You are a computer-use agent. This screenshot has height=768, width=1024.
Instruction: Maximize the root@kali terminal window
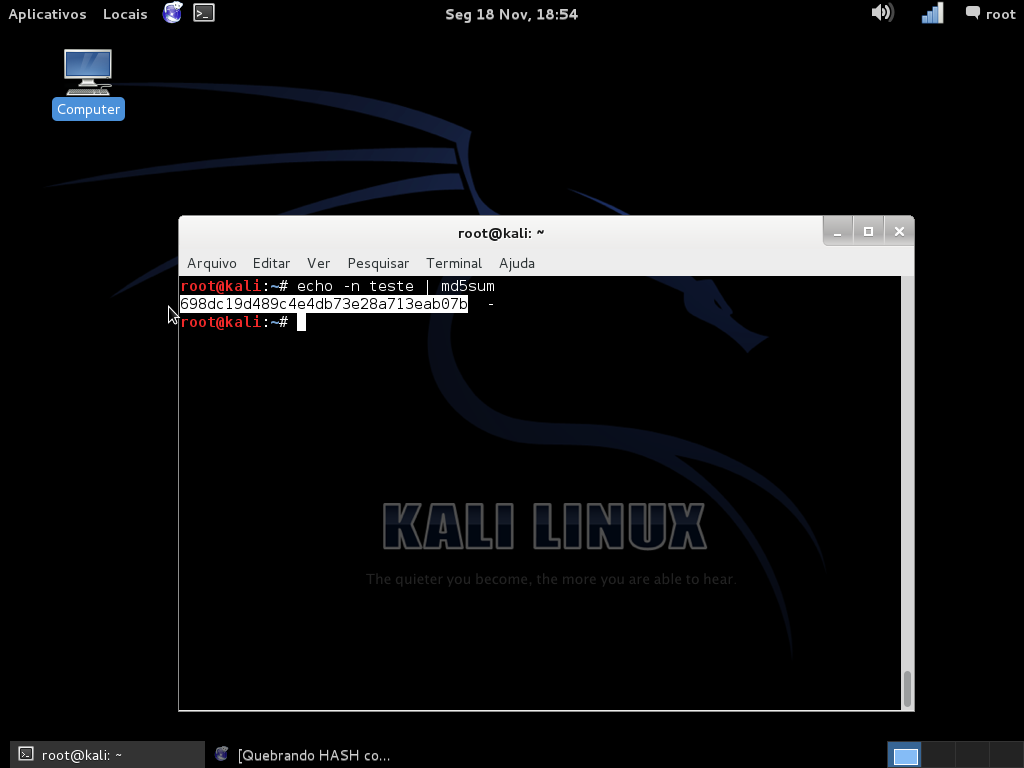coord(868,231)
